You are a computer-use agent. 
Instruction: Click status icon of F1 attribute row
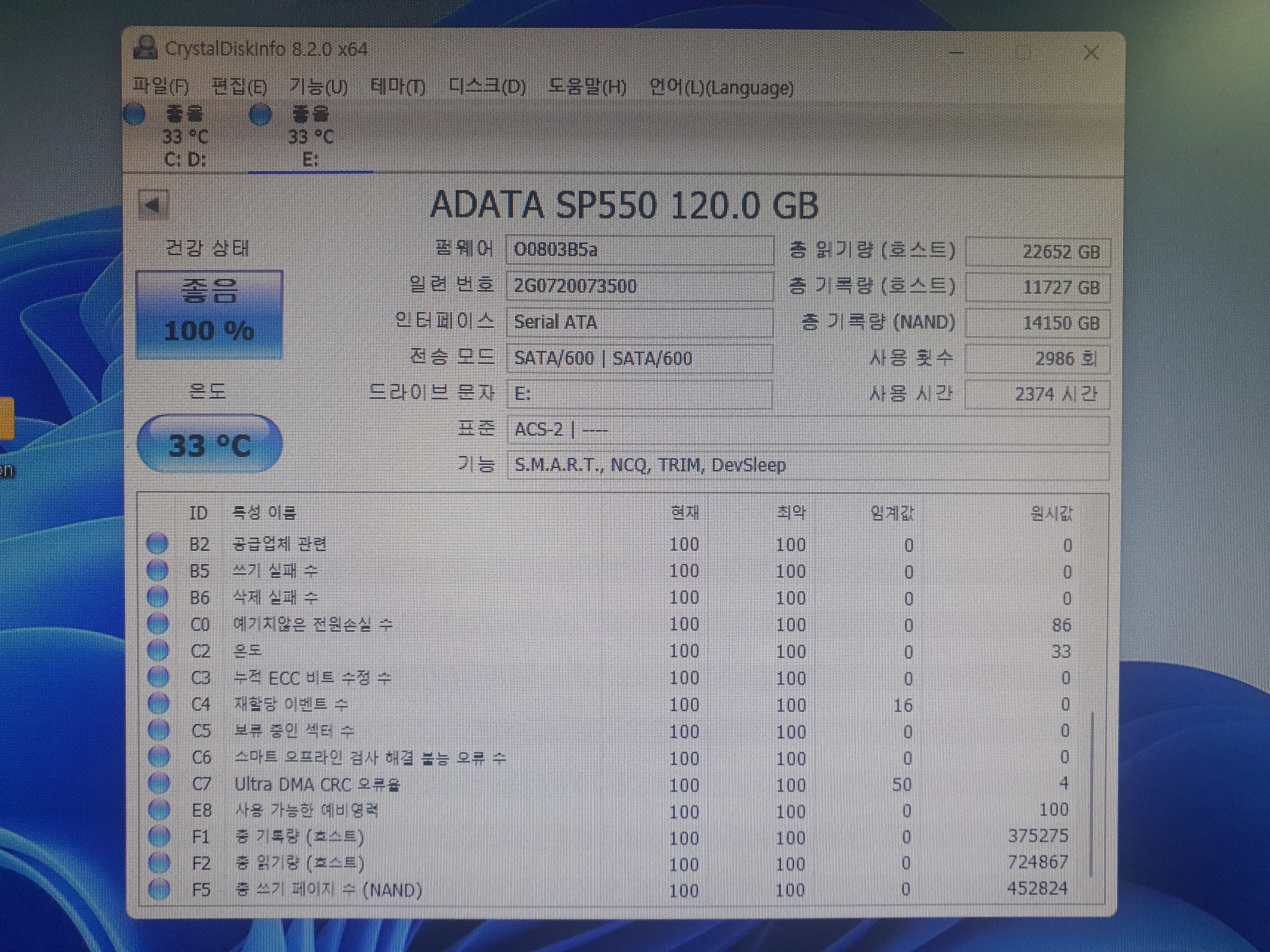pos(160,837)
